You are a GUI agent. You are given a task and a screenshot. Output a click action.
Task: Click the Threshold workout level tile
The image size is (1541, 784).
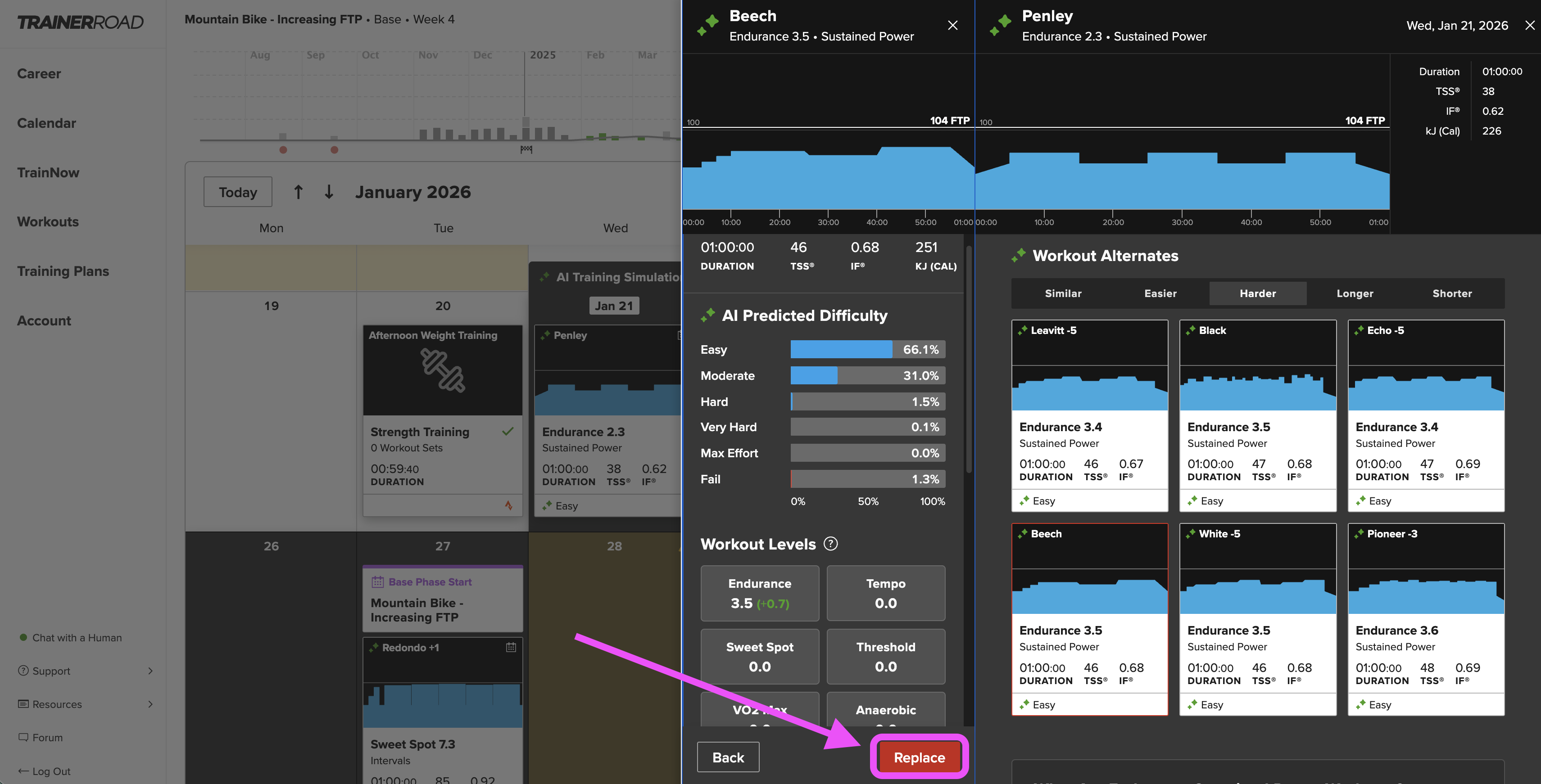(x=885, y=657)
